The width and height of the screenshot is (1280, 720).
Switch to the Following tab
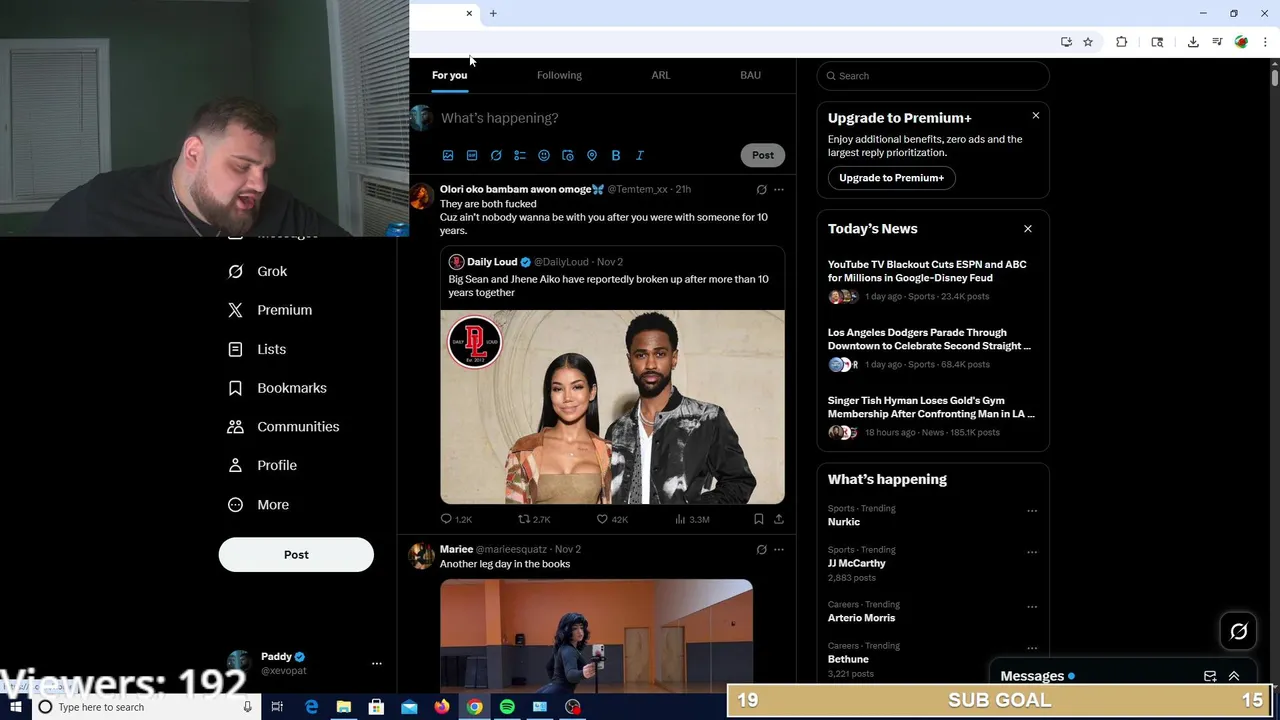(x=559, y=75)
